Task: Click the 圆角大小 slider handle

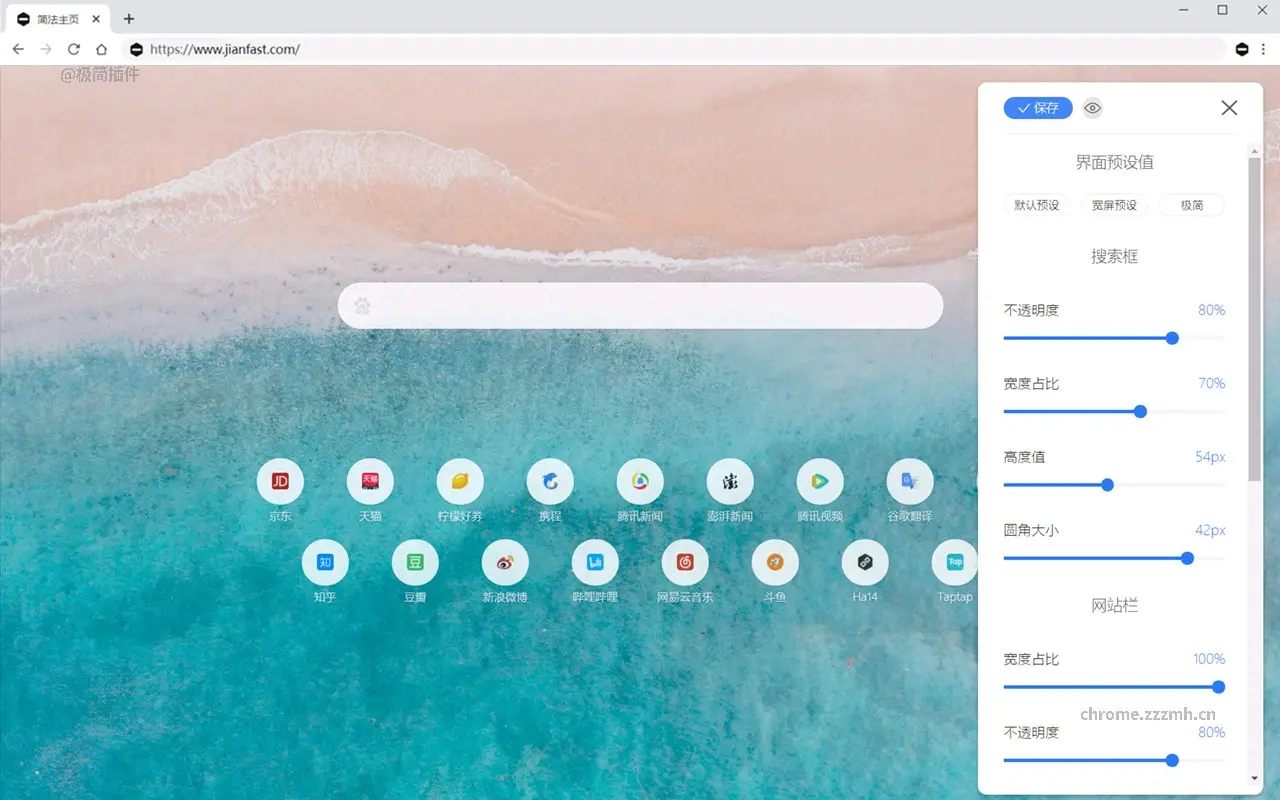Action: click(x=1187, y=558)
